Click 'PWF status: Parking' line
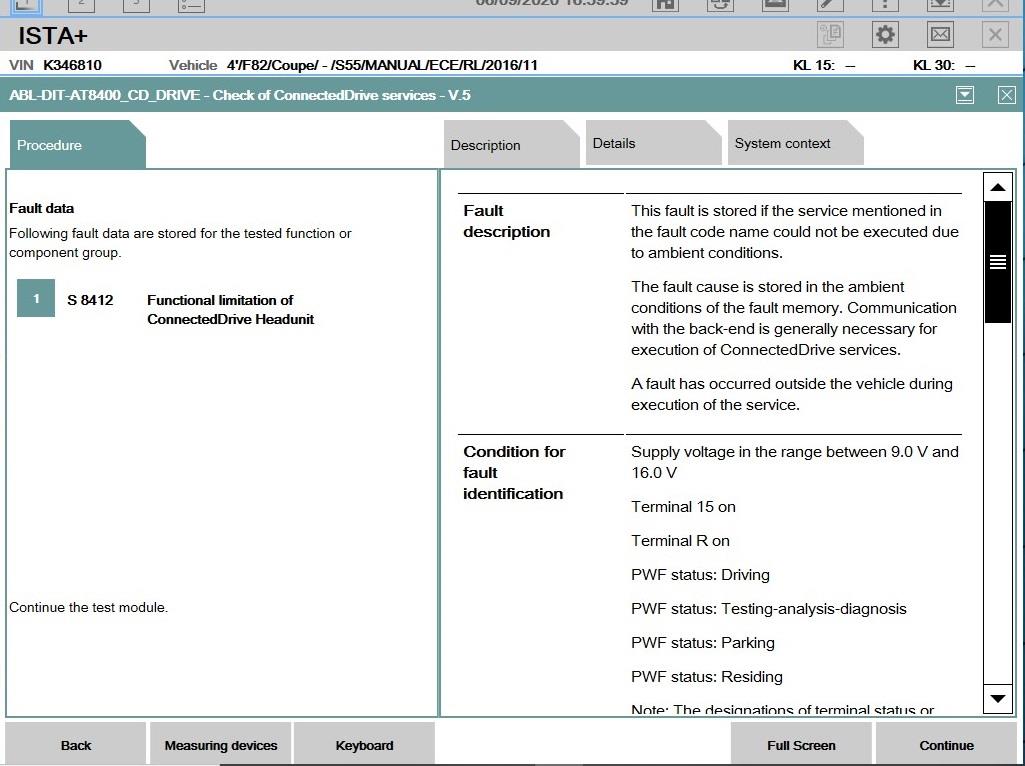Viewport: 1025px width, 766px height. click(x=703, y=642)
